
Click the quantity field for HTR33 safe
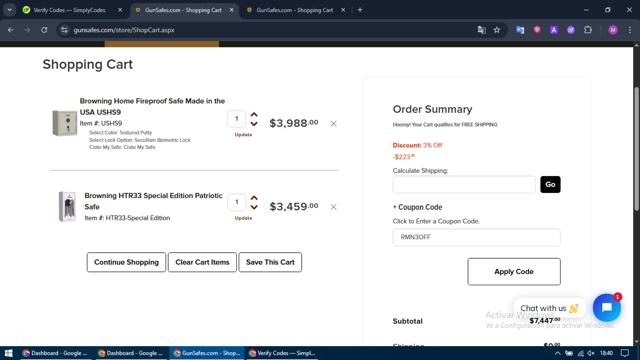(x=236, y=202)
